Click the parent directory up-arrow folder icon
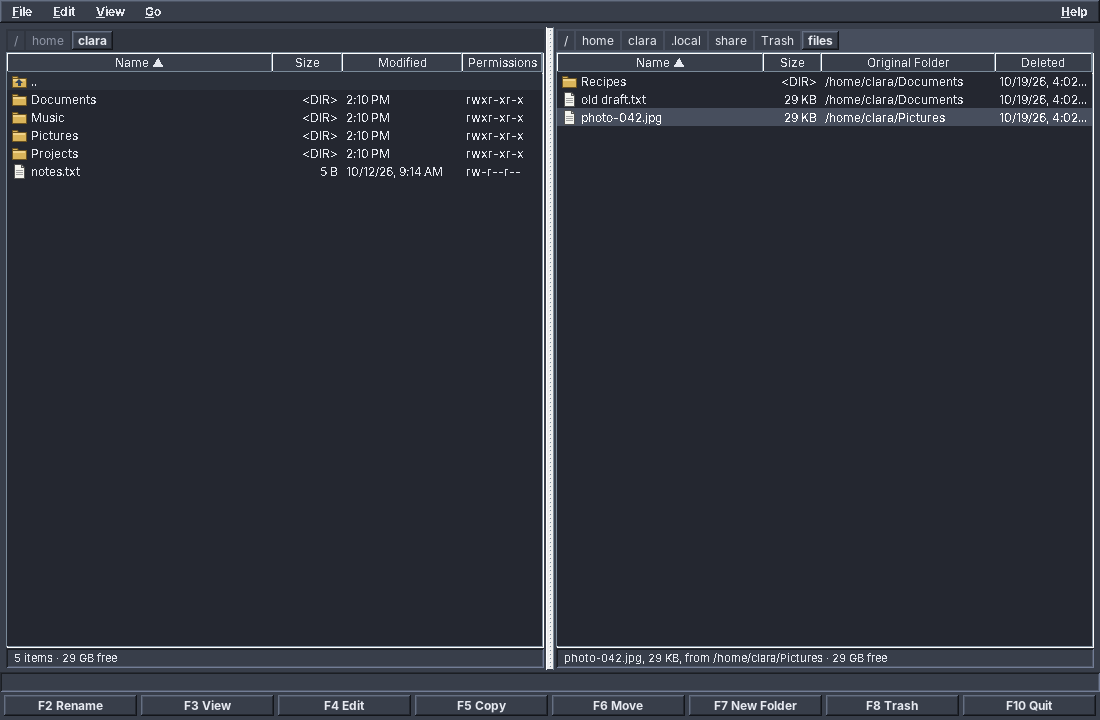 click(20, 82)
